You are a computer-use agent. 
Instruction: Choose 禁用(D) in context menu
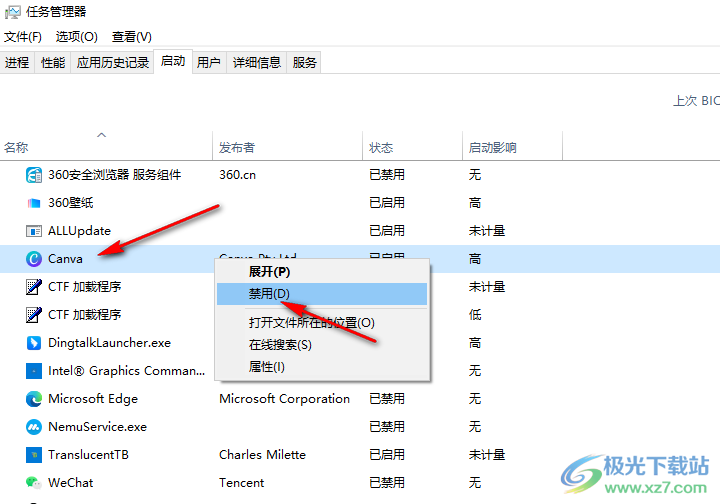(x=322, y=294)
